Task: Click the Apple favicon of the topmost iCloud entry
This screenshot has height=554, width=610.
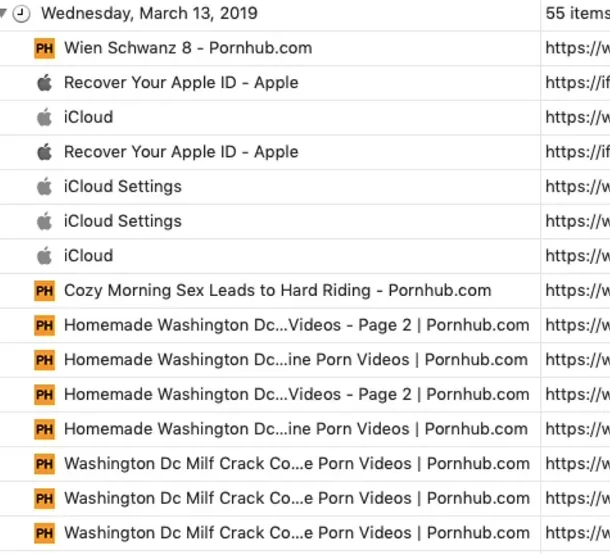Action: pos(44,117)
